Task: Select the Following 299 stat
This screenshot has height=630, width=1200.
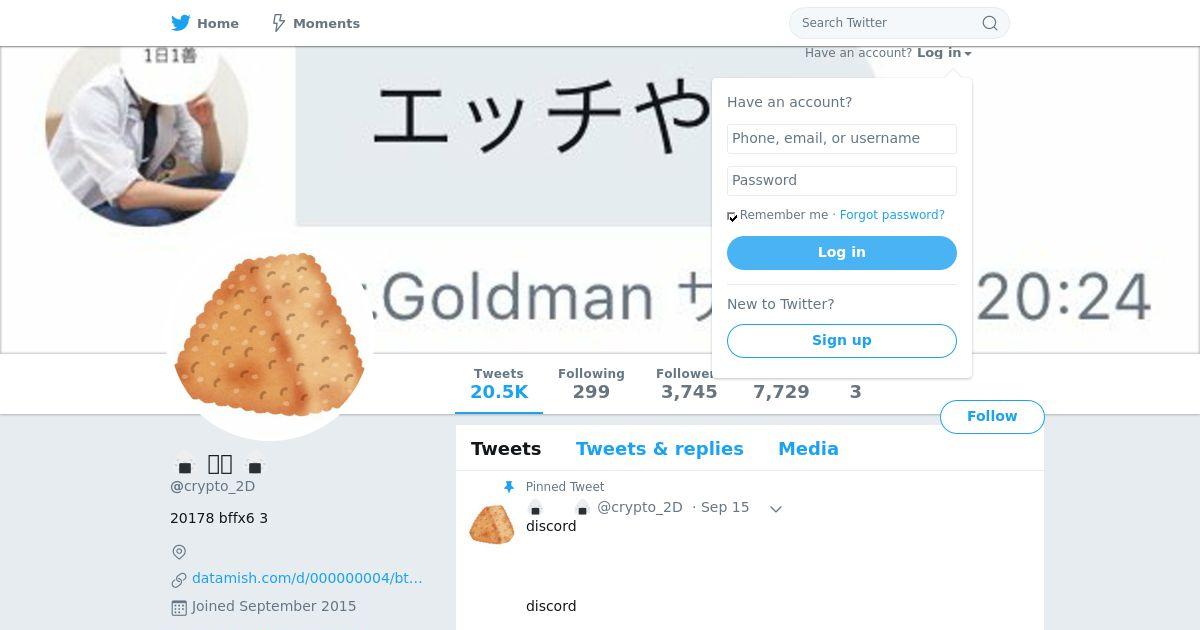Action: coord(591,384)
